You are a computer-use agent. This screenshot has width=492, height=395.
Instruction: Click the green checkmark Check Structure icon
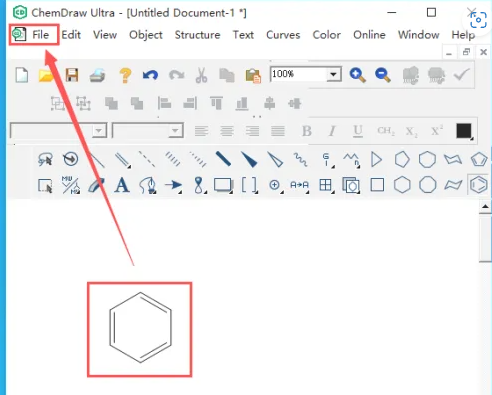[461, 75]
